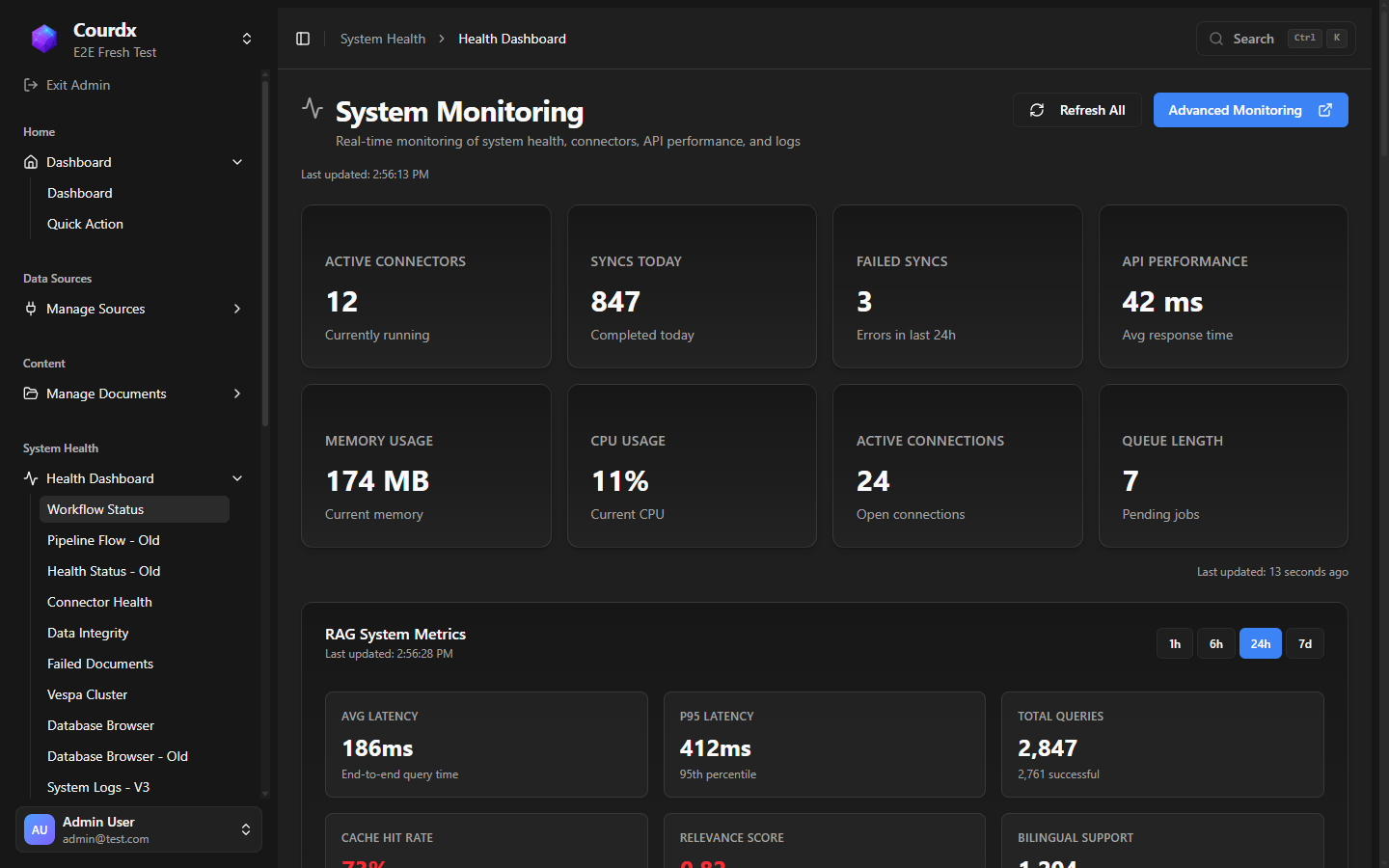
Task: Click the Cache Hit Rate percentage value
Action: 364,862
